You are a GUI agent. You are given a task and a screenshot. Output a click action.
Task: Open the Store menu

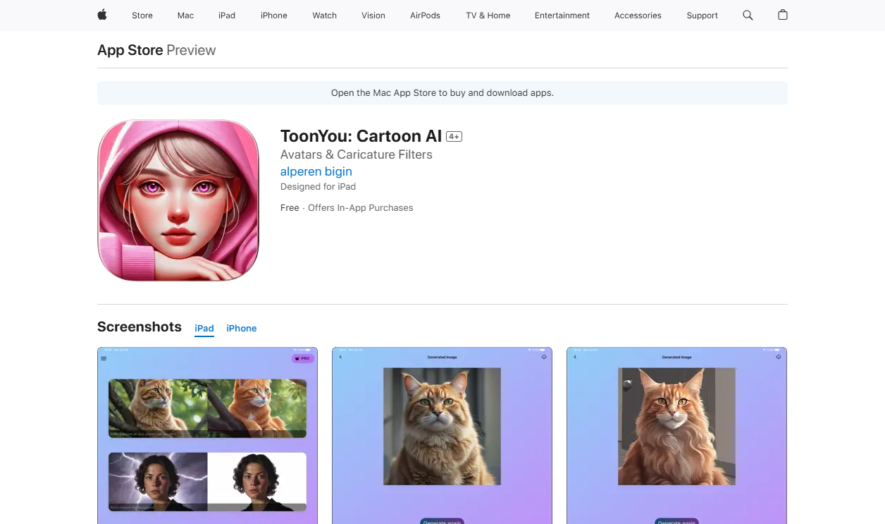coord(142,15)
